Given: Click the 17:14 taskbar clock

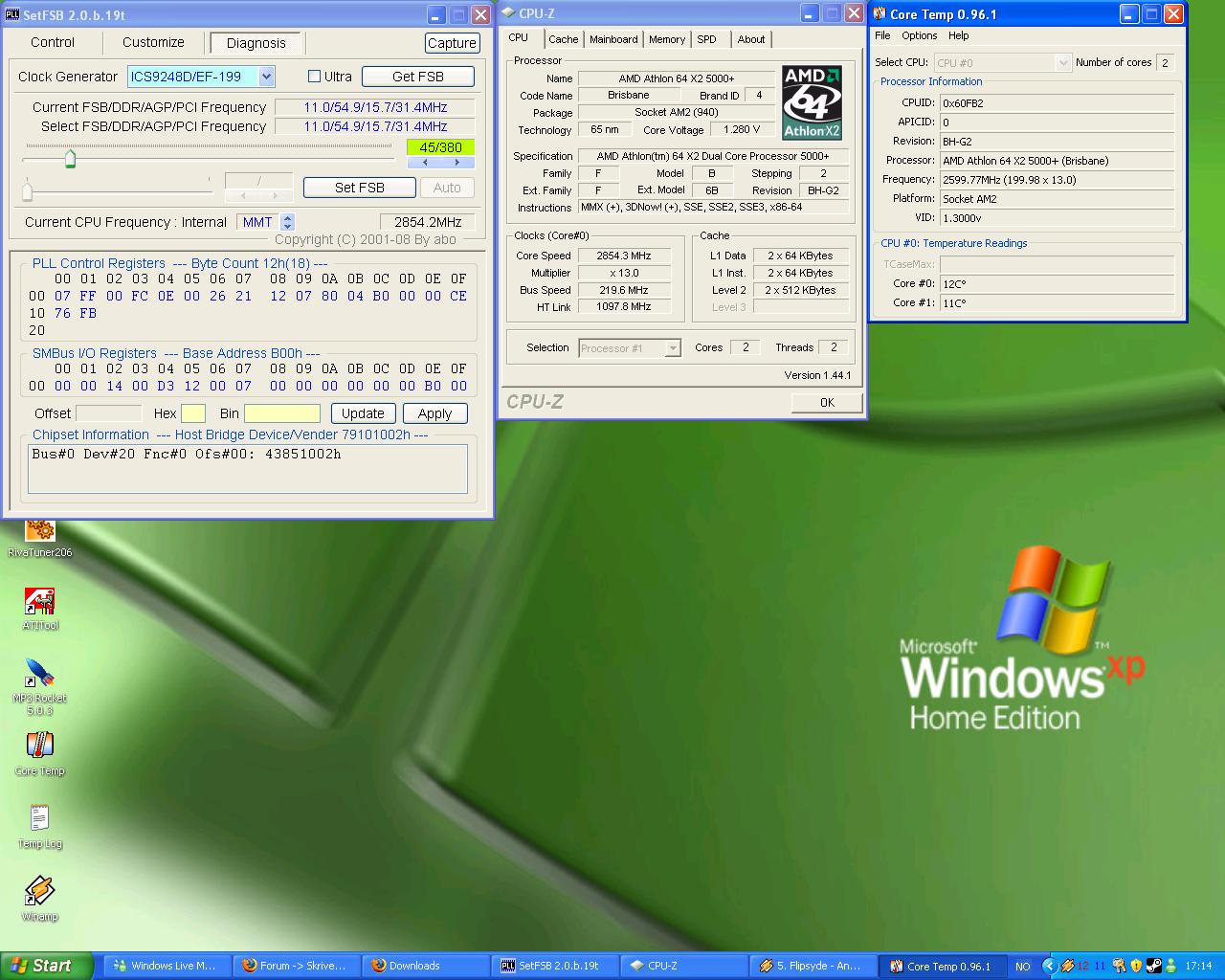Looking at the screenshot, I should [1198, 966].
